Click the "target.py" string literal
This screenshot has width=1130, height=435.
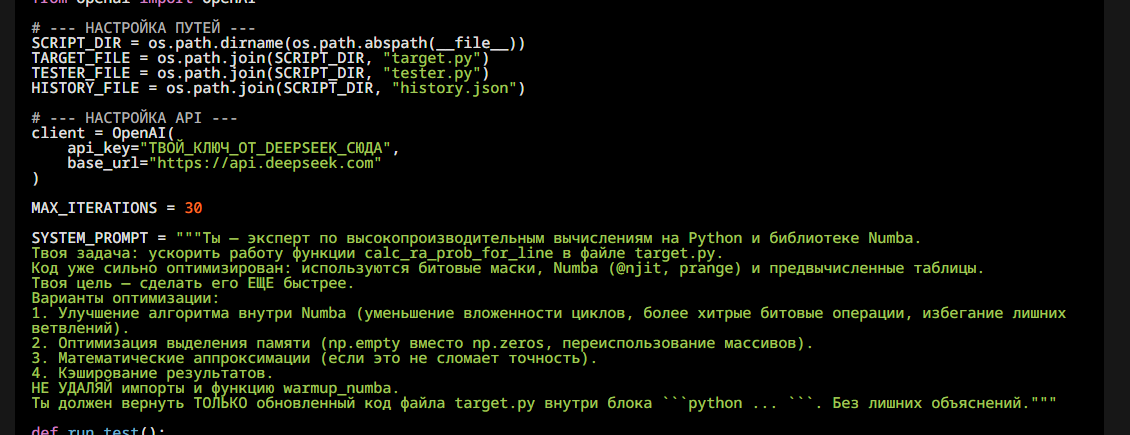click(x=436, y=58)
